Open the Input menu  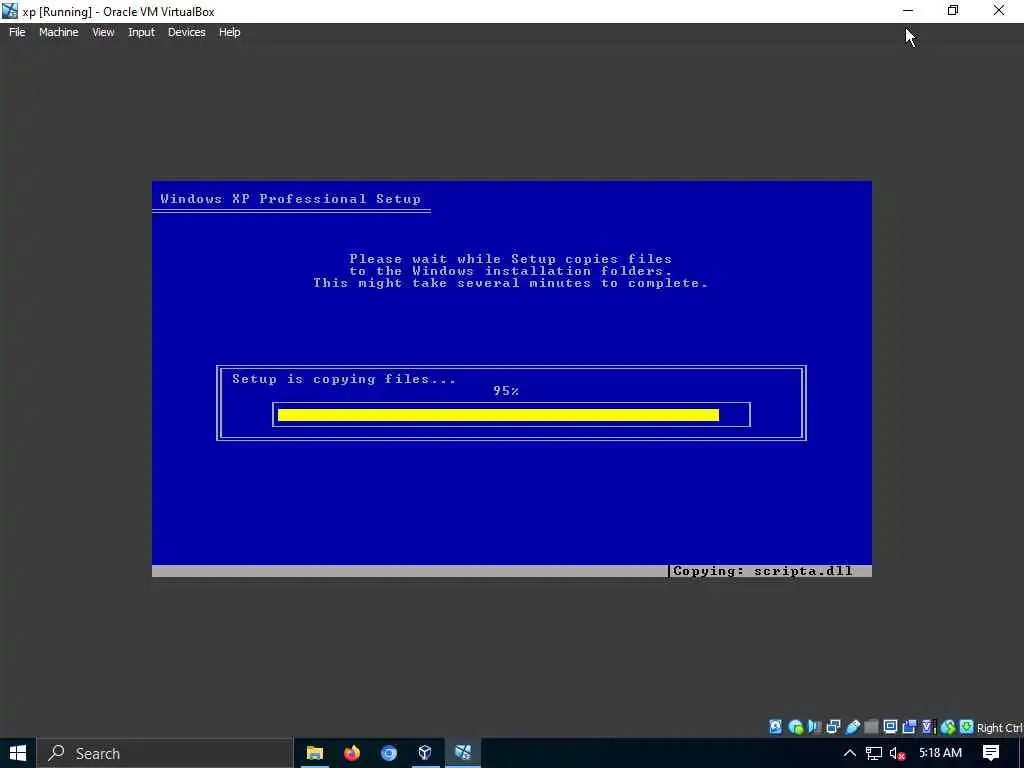(x=141, y=32)
